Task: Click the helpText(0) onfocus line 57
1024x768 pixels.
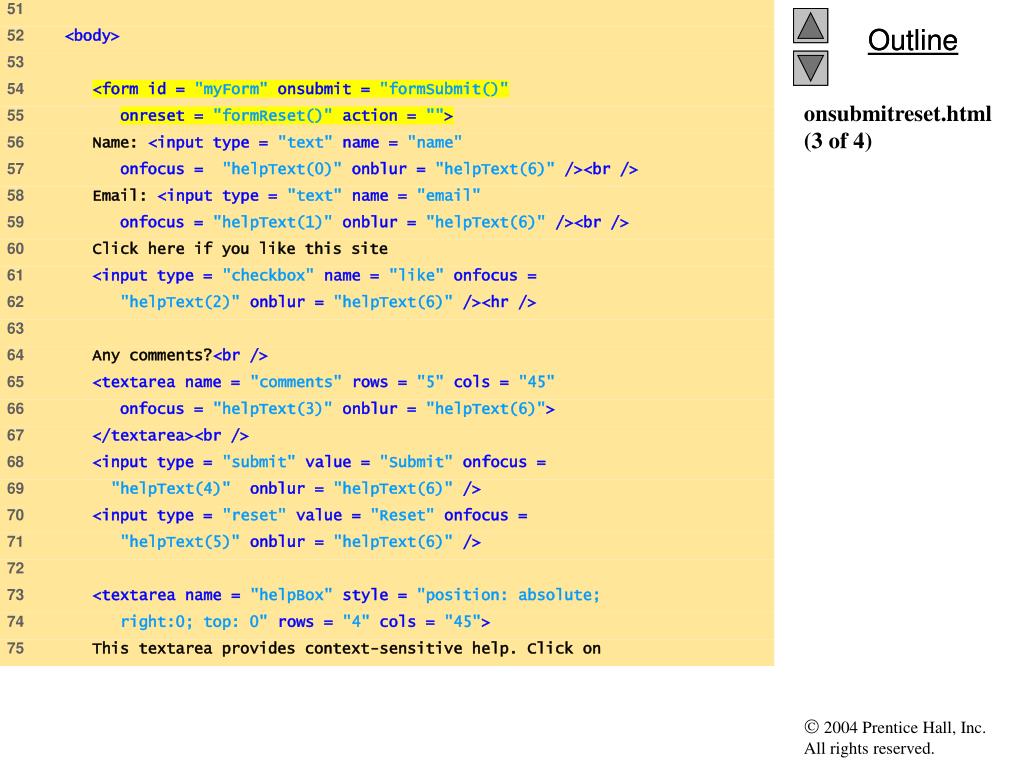Action: tap(379, 169)
